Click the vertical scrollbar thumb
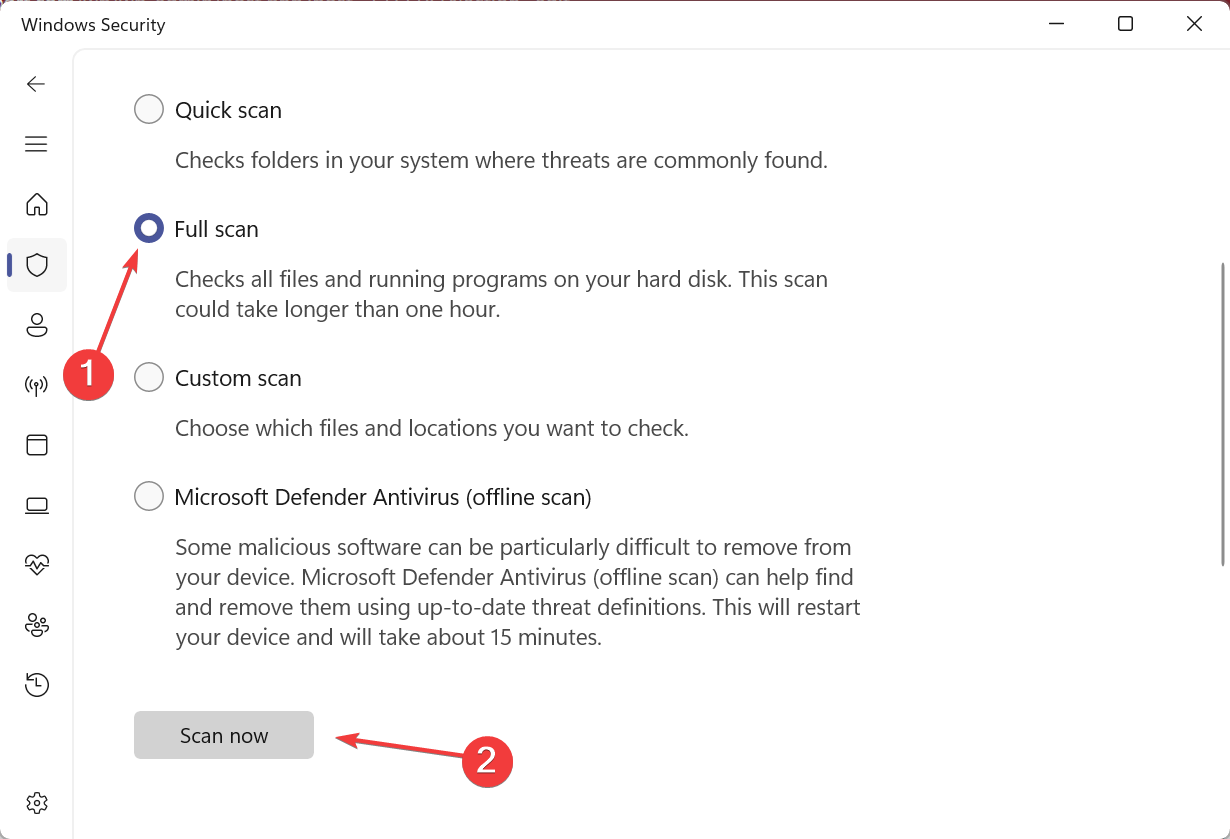This screenshot has width=1230, height=839. point(1222,413)
